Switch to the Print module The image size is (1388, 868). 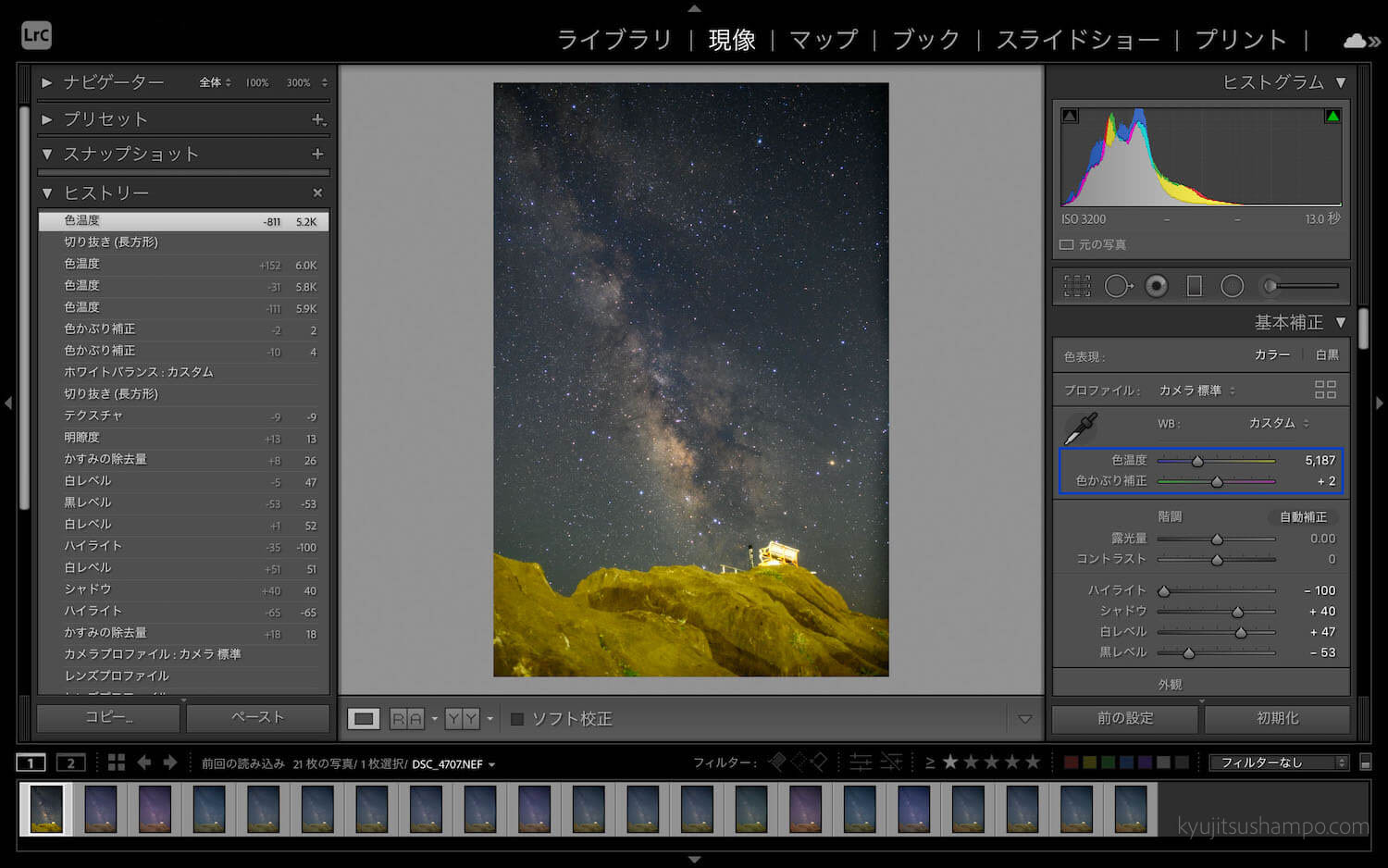coord(1241,40)
